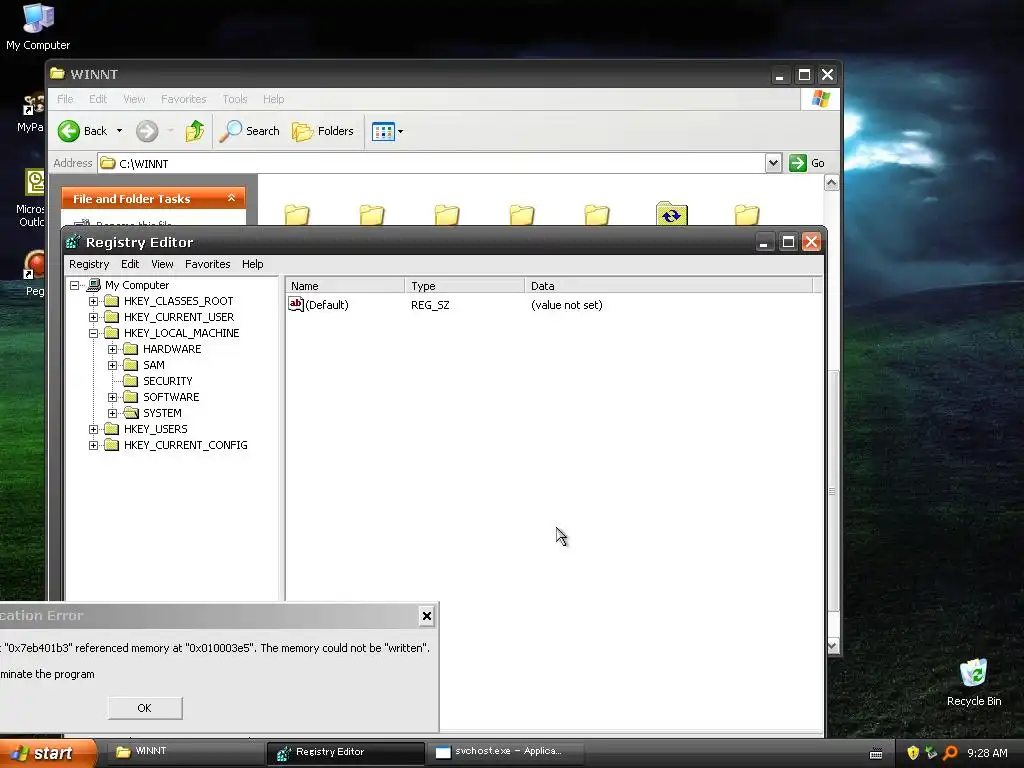The height and width of the screenshot is (768, 1024).
Task: Expand HKEY_USERS key
Action: (x=93, y=429)
